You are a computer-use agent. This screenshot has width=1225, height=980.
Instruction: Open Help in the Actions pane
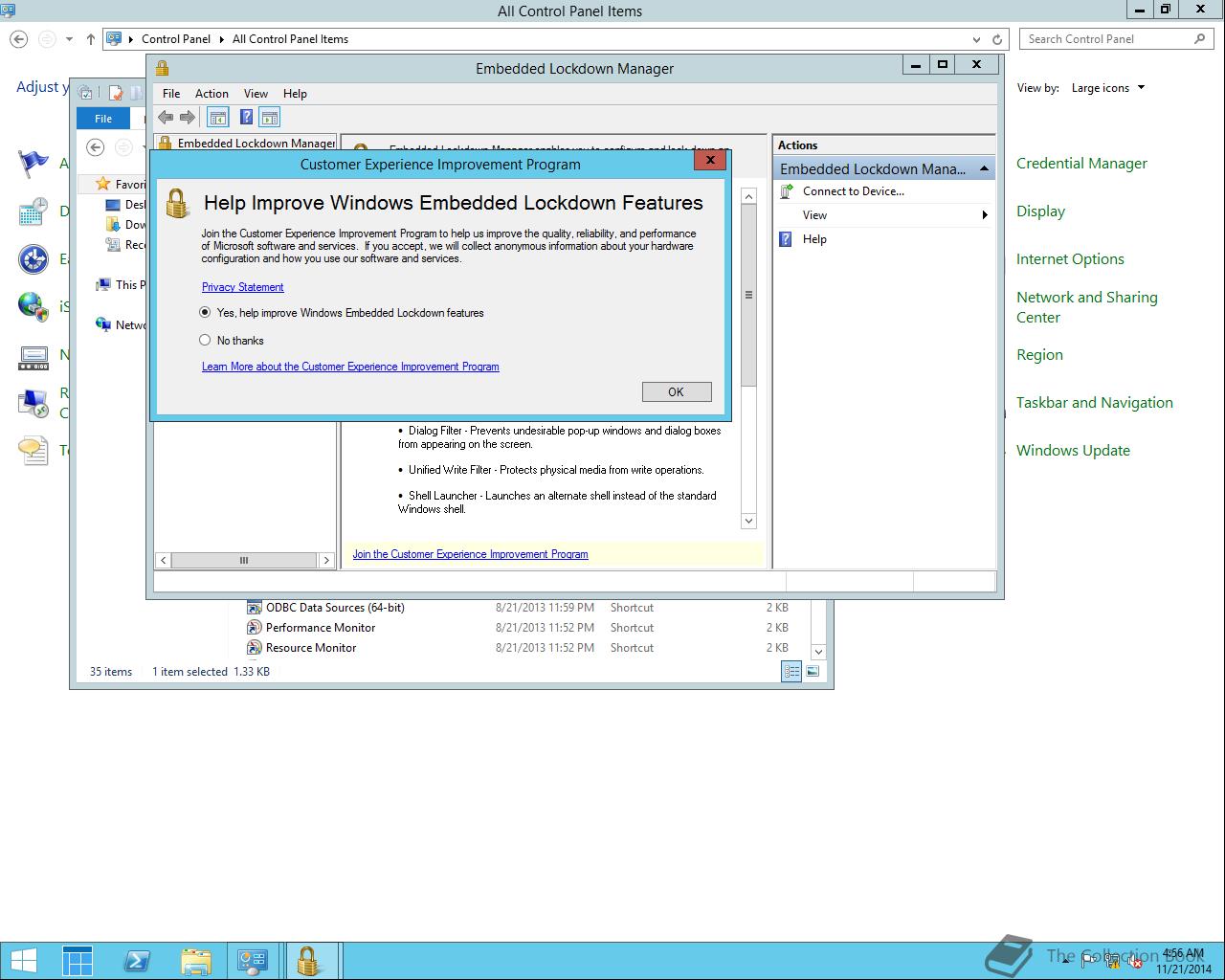[814, 239]
